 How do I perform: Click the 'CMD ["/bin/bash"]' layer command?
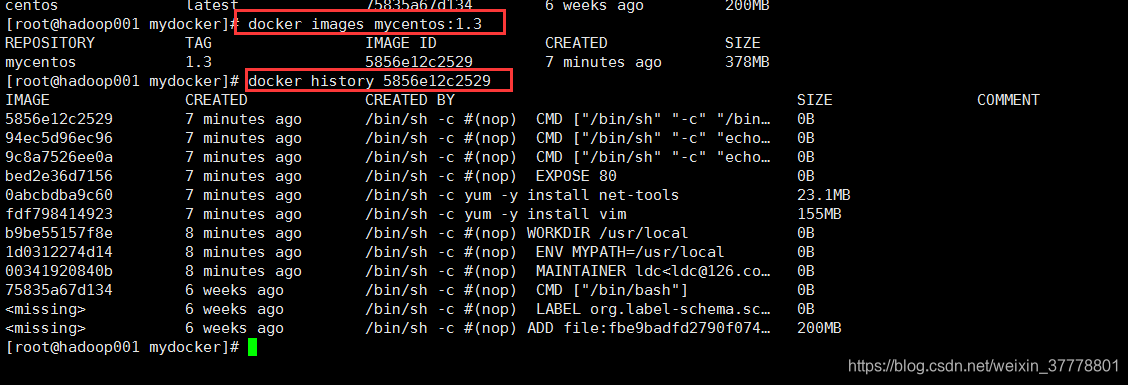612,291
